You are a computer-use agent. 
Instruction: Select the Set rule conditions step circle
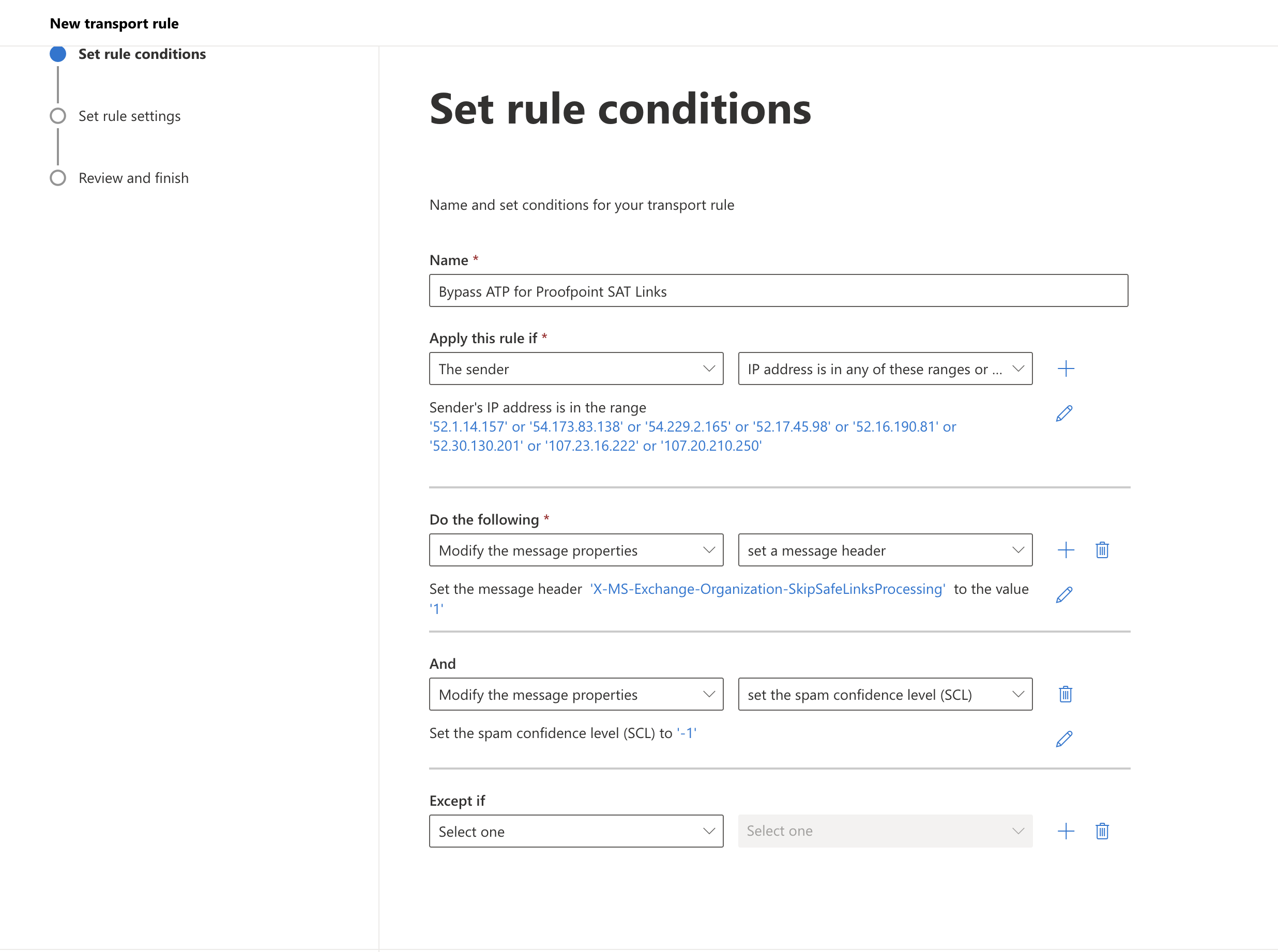pos(58,54)
